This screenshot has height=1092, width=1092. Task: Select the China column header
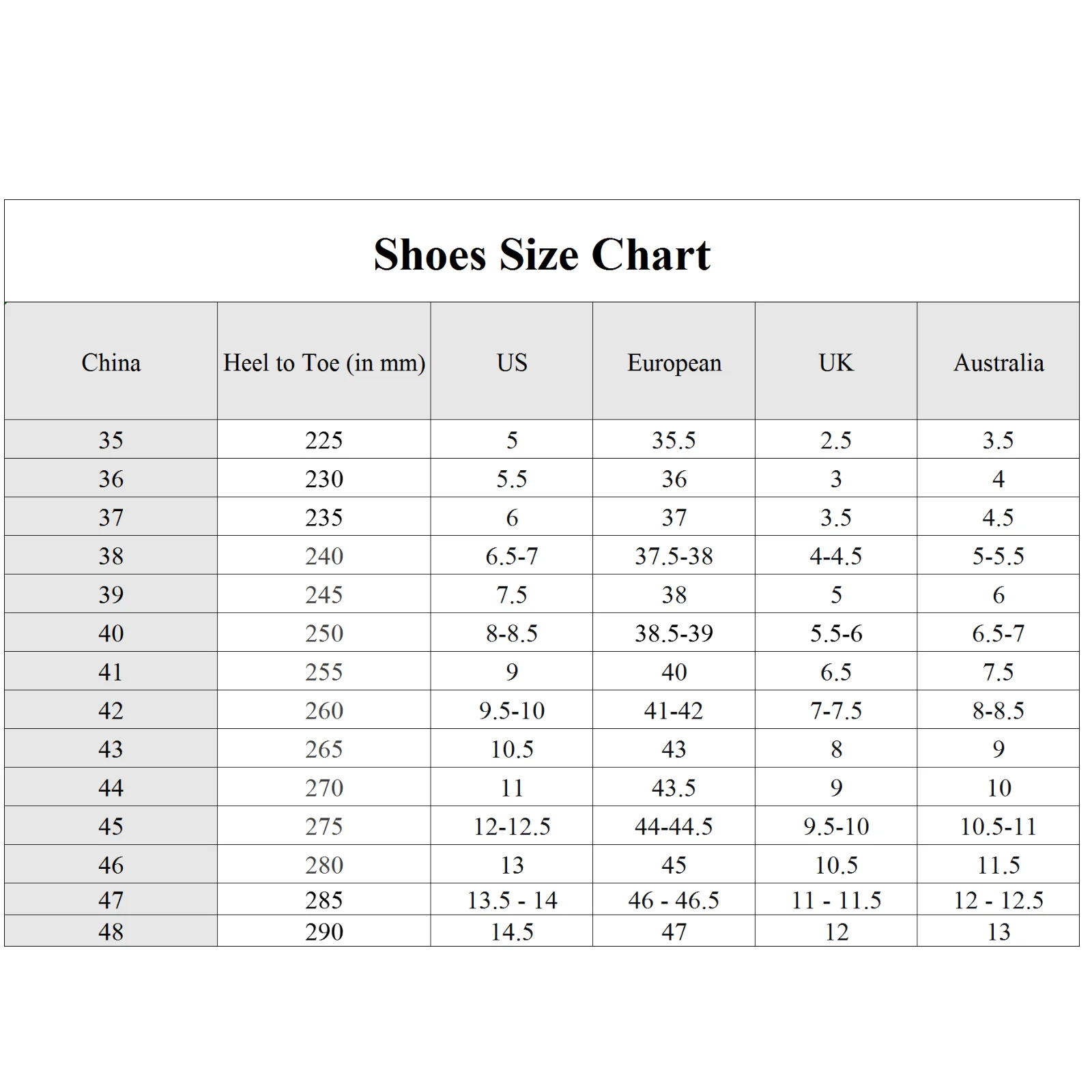click(x=111, y=362)
